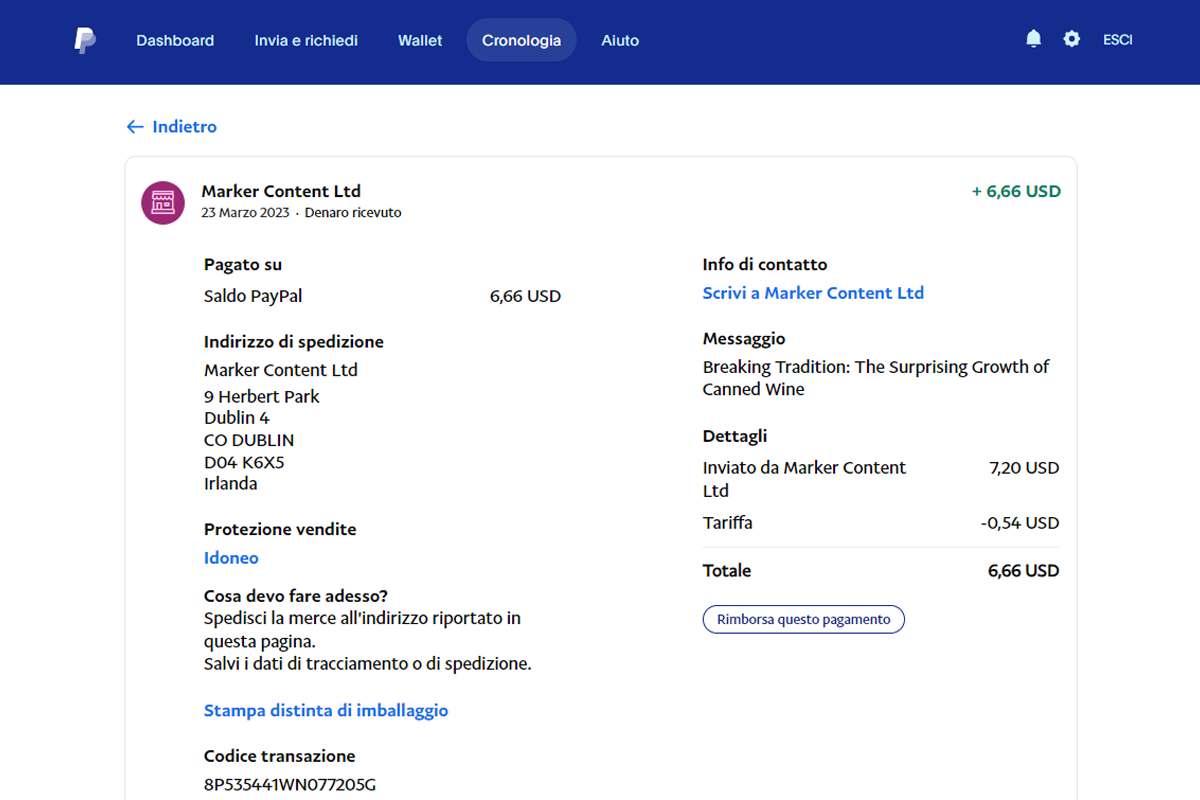The image size is (1200, 800).
Task: Click the Marker Content Ltd transaction title
Action: 281,191
